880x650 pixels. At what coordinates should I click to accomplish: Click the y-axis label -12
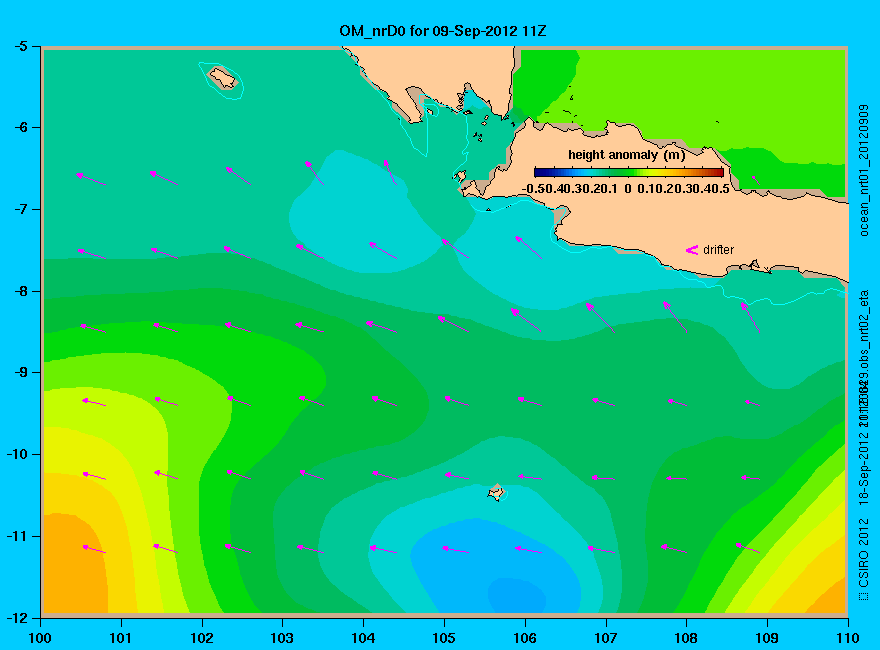click(16, 618)
